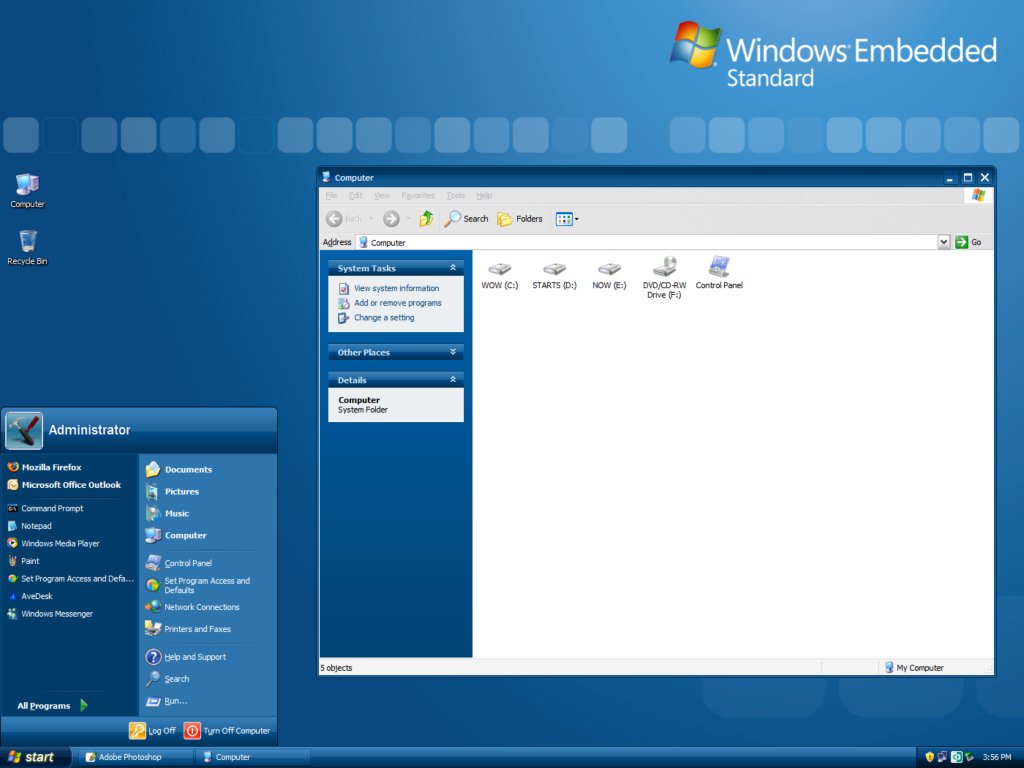Image resolution: width=1024 pixels, height=768 pixels.
Task: Open Documents in Start menu
Action: [179, 469]
